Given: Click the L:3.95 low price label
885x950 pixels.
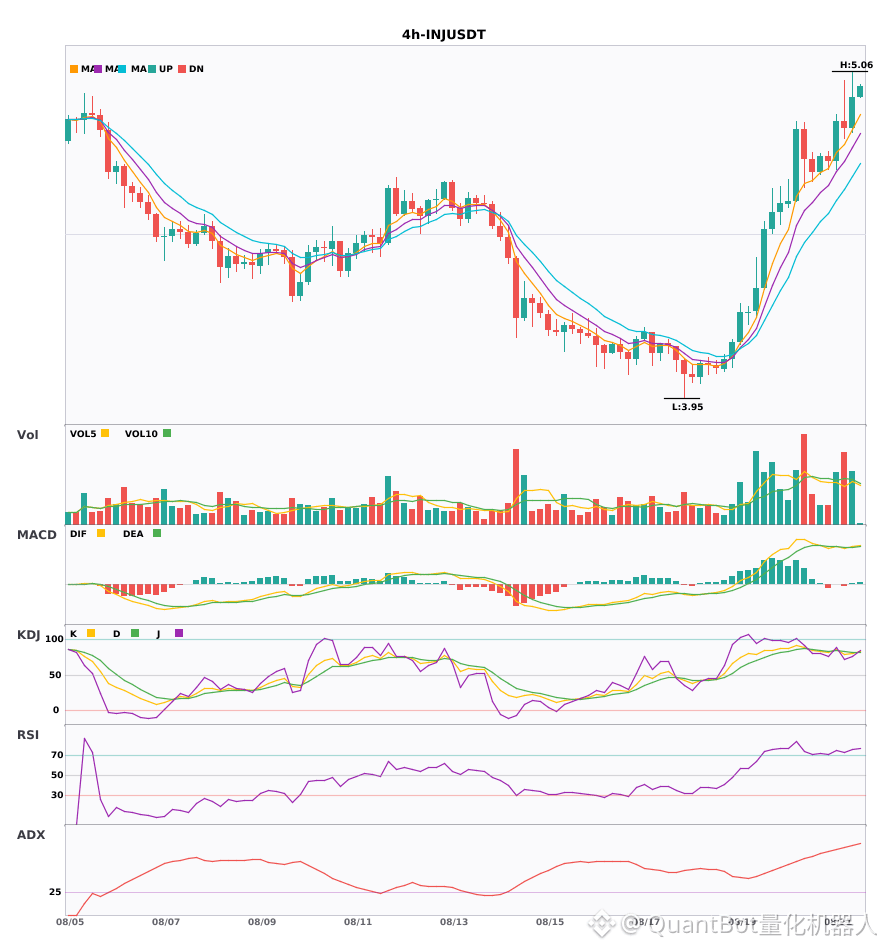Looking at the screenshot, I should coord(688,407).
